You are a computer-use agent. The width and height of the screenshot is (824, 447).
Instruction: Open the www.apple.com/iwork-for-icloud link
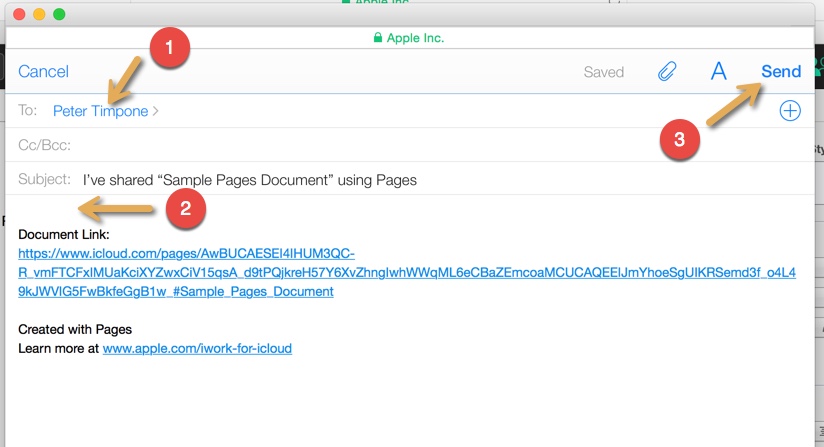pyautogui.click(x=197, y=348)
